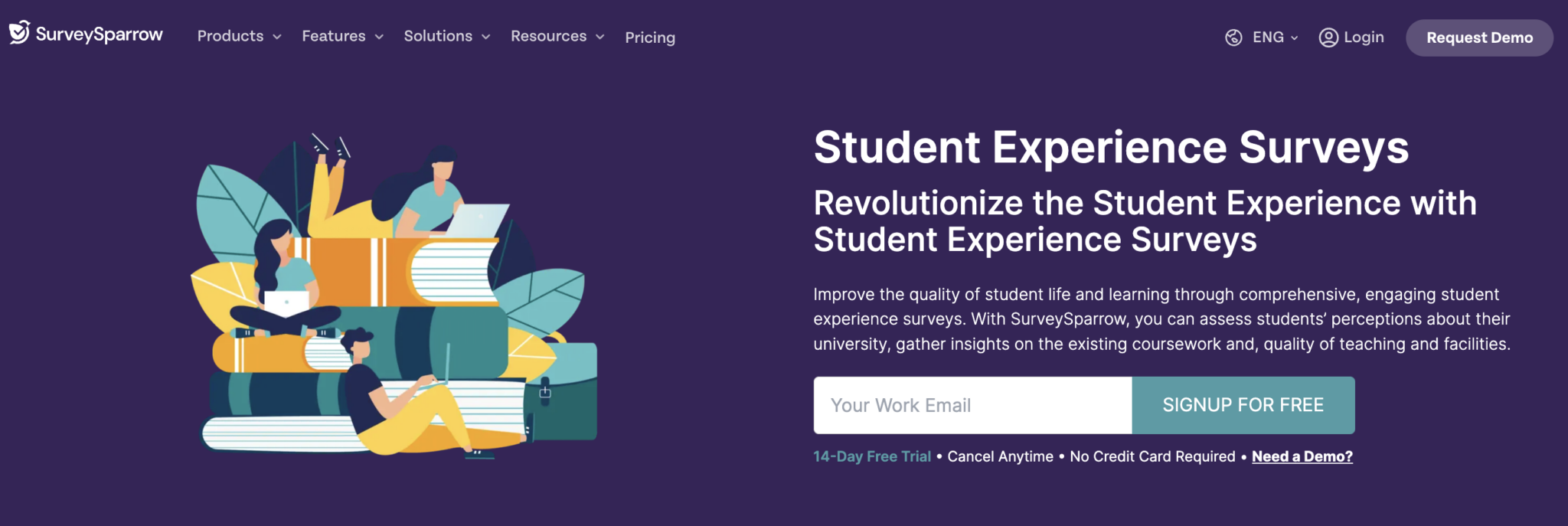Select Pricing in the navigation bar

[x=649, y=37]
